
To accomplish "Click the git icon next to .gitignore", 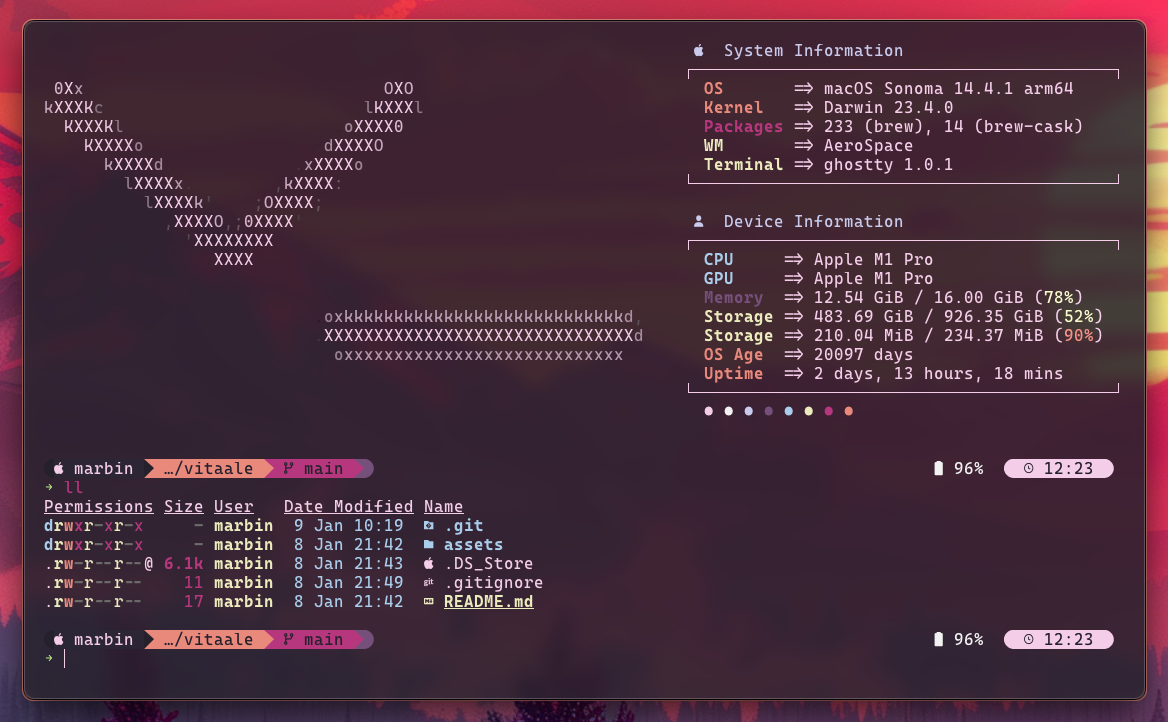I will 428,583.
